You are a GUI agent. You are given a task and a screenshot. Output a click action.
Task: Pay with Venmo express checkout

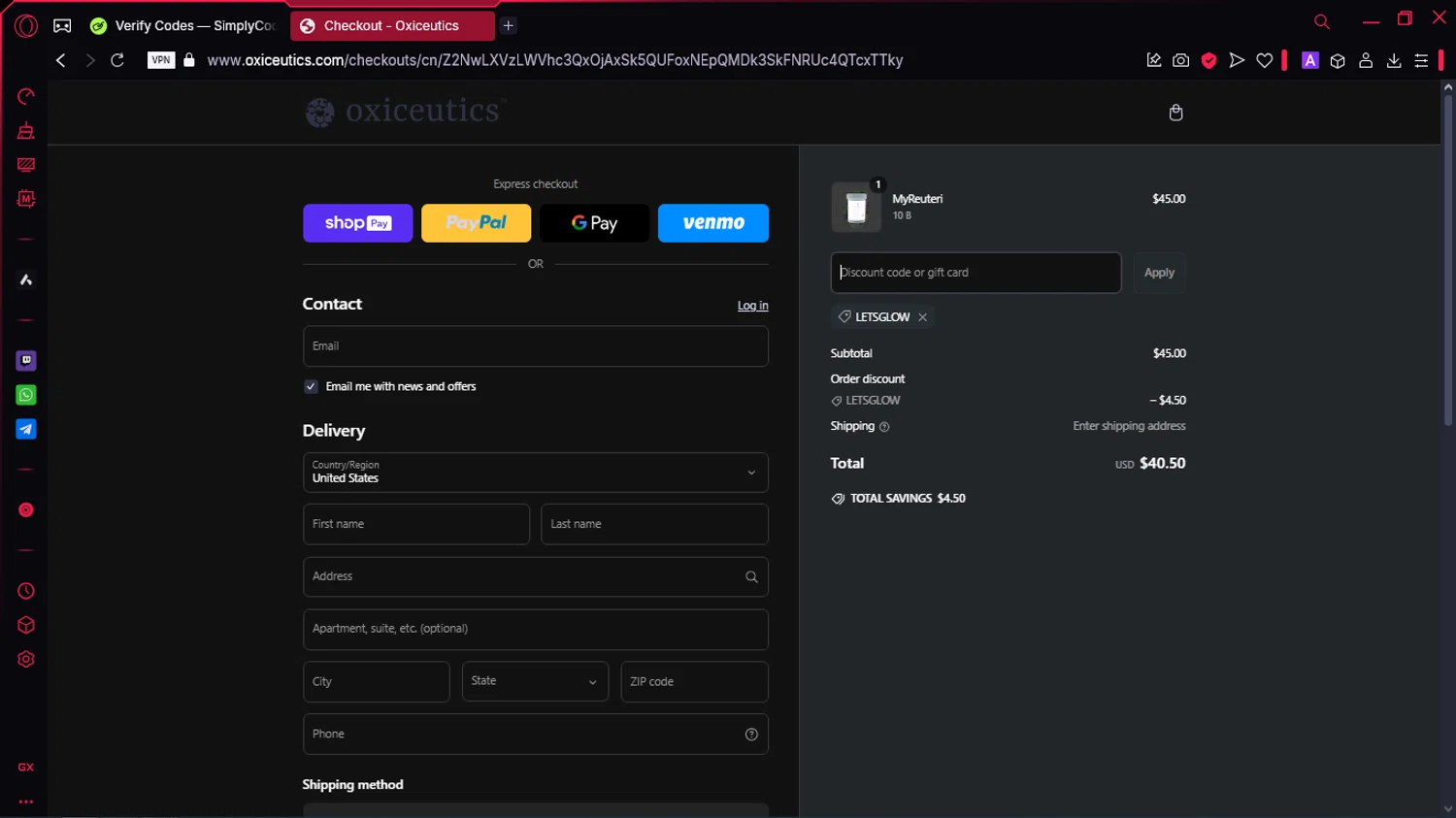click(x=713, y=223)
